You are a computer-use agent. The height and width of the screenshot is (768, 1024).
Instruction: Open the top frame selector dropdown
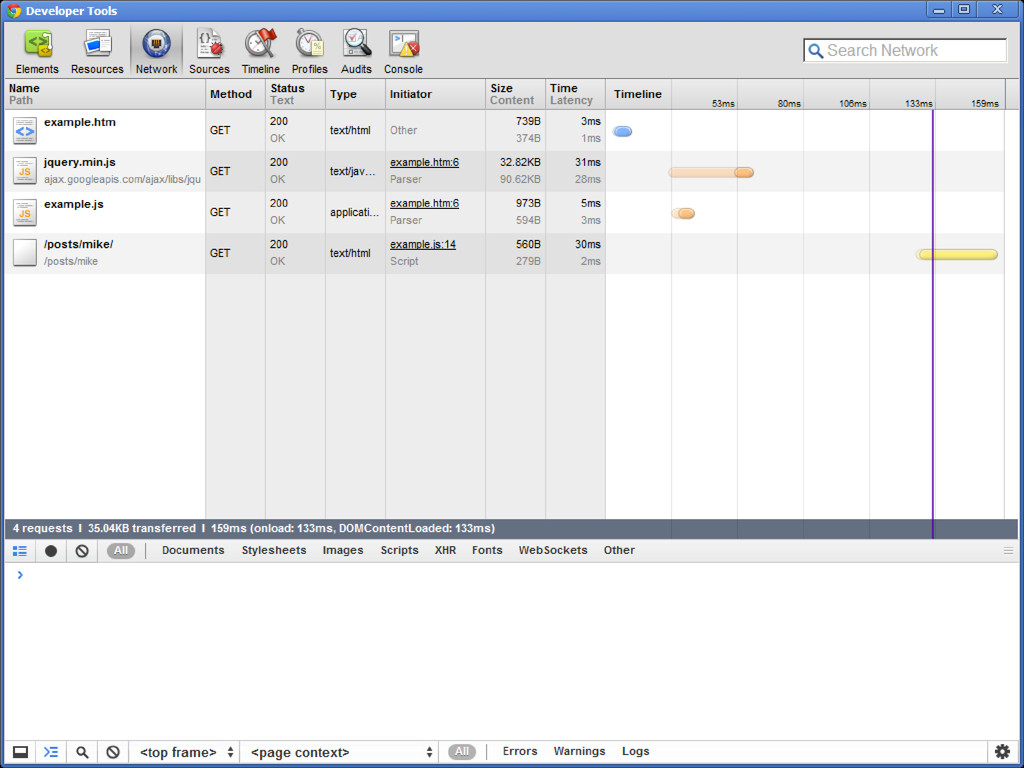pos(185,752)
